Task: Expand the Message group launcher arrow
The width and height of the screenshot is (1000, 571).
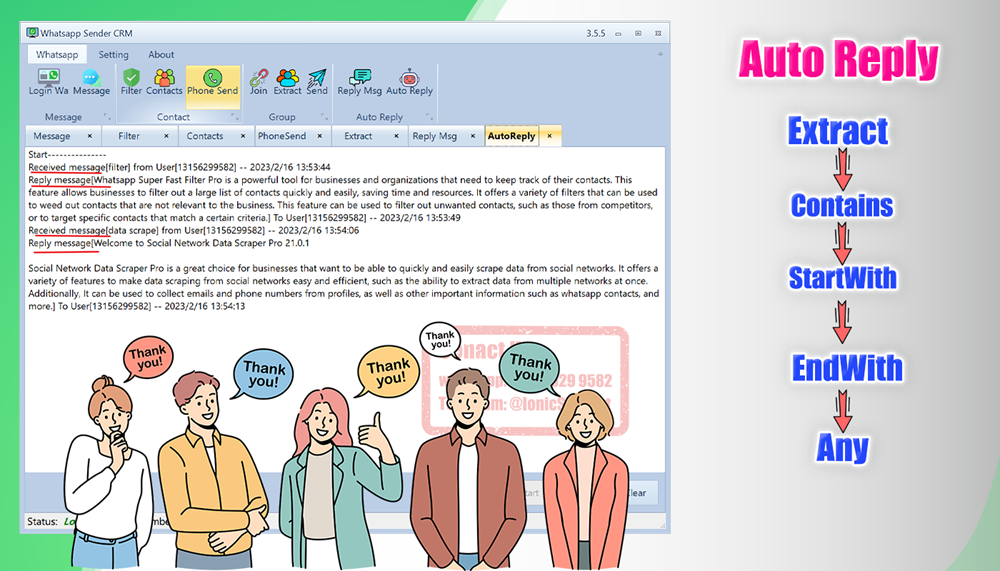Action: click(x=107, y=117)
